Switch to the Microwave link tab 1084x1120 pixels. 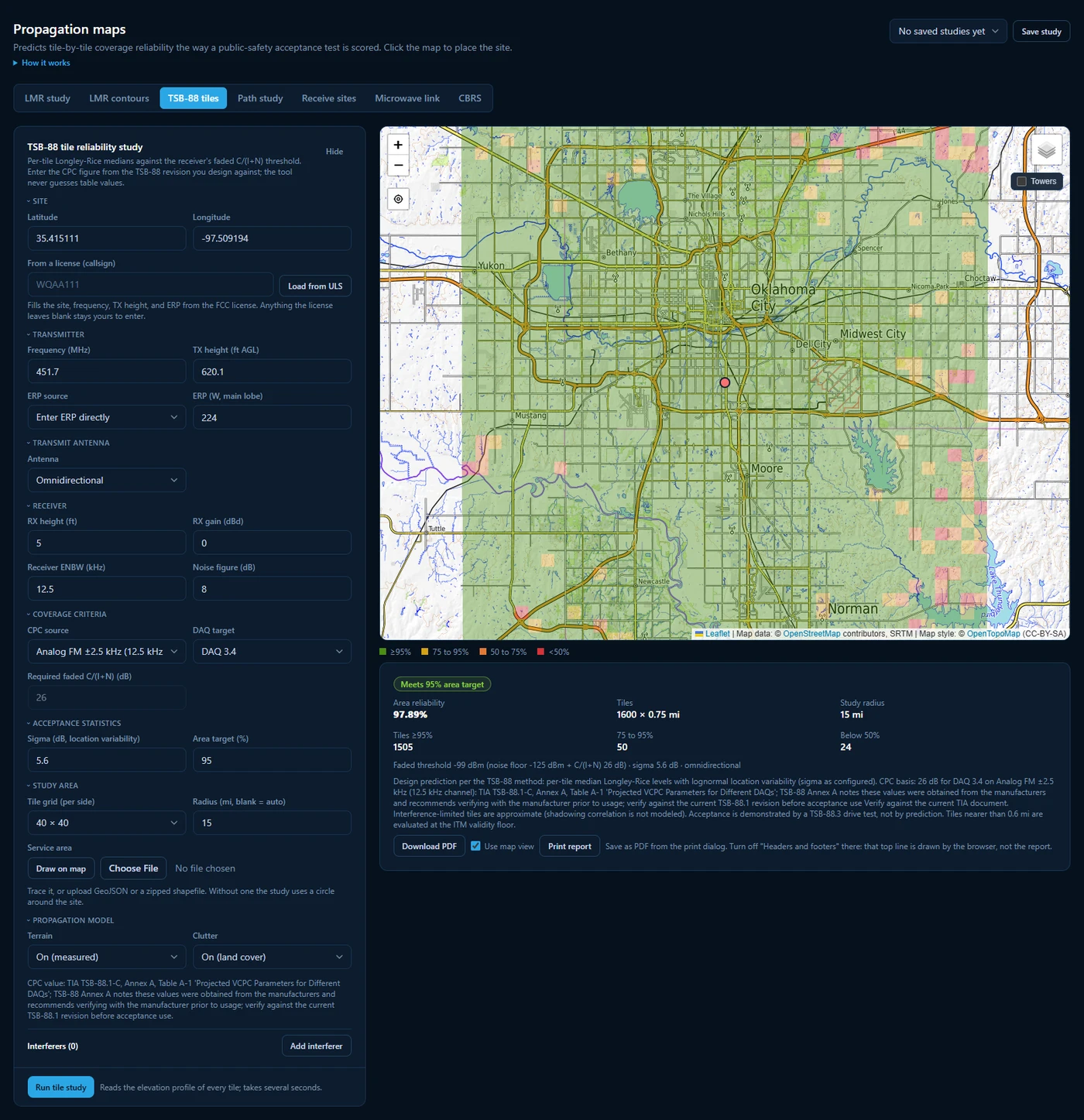pyautogui.click(x=407, y=98)
